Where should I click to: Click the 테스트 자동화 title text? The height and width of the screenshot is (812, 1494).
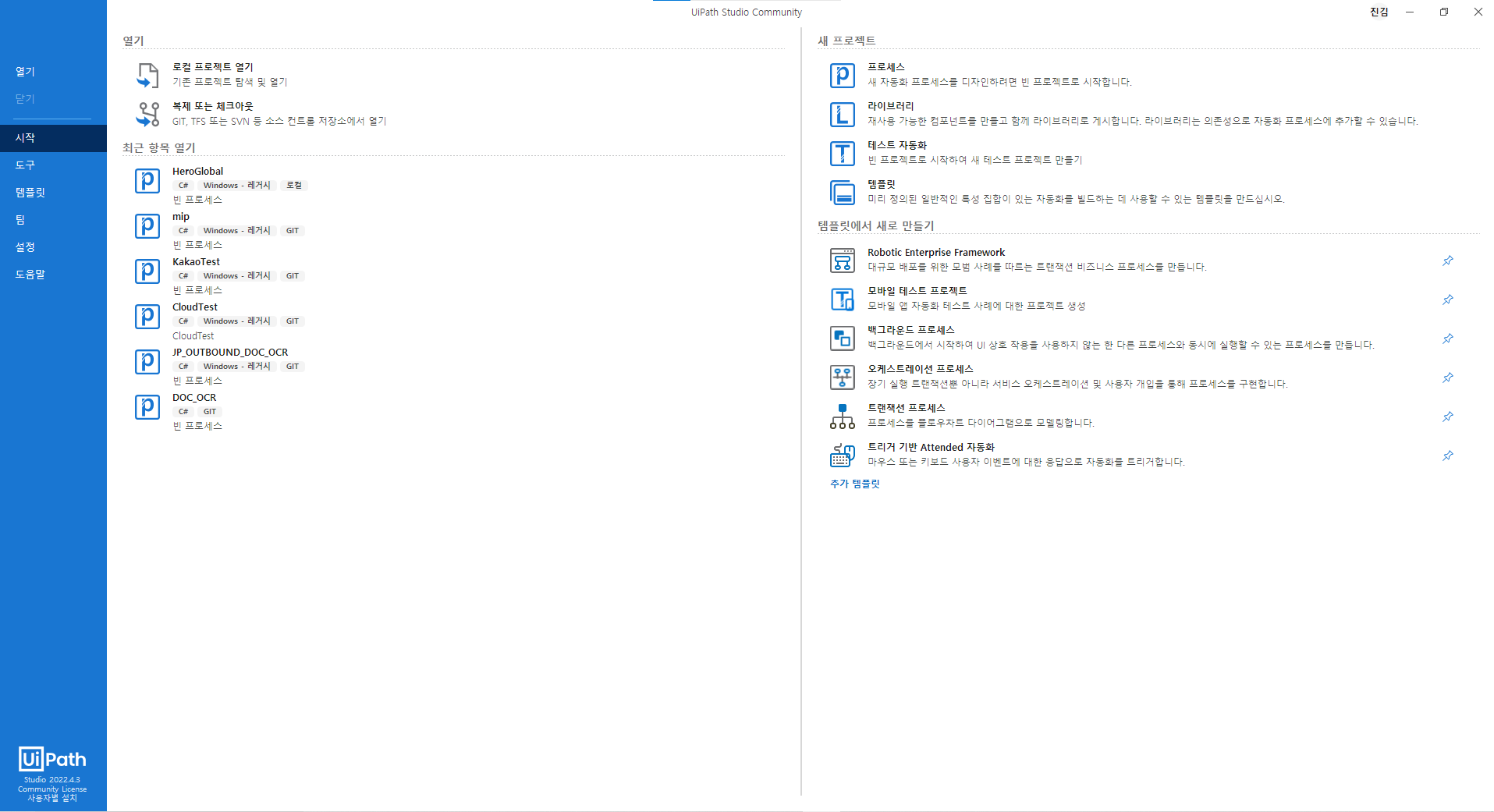[x=897, y=145]
